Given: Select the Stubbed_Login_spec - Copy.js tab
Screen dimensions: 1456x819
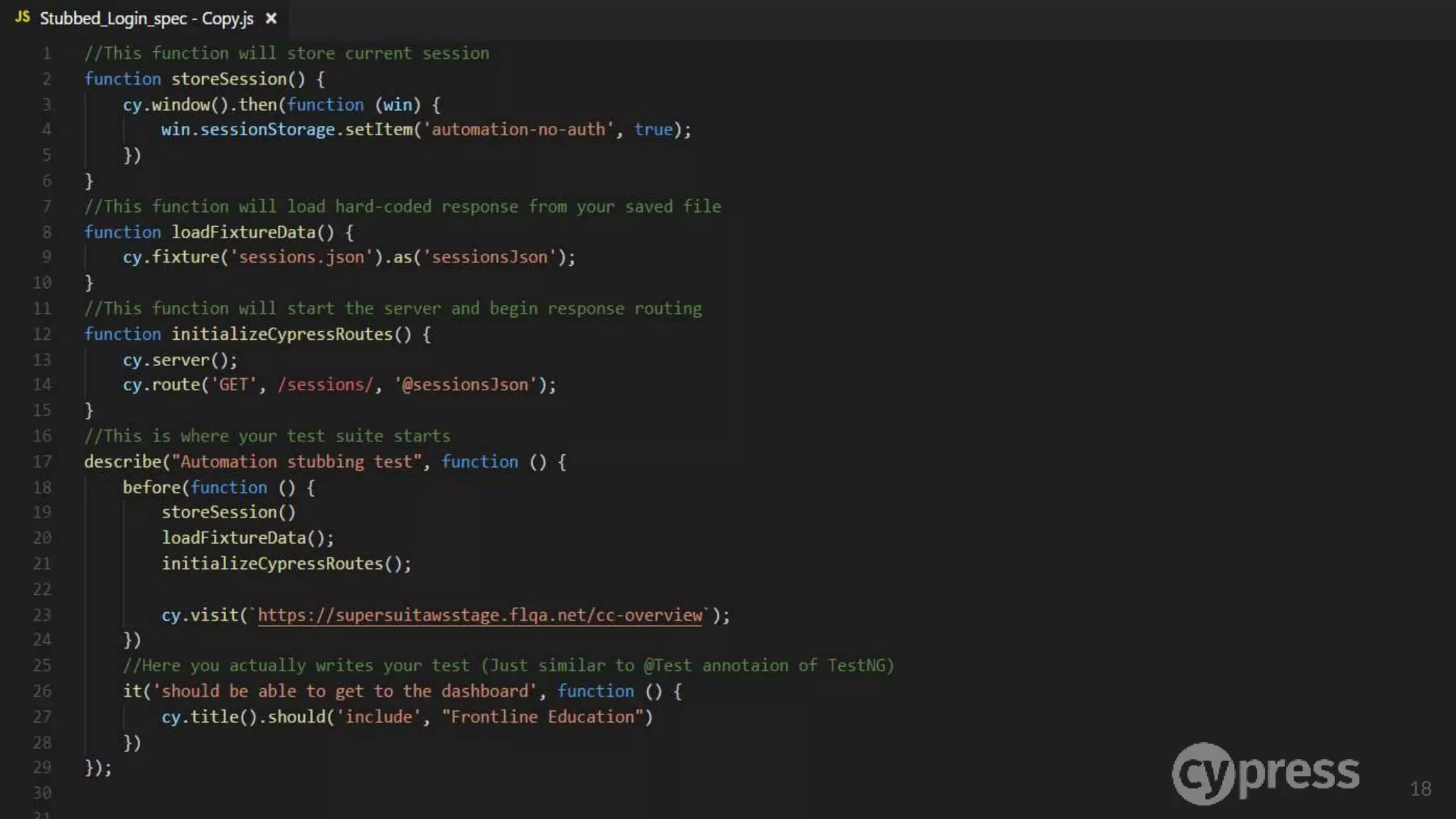Looking at the screenshot, I should (146, 18).
